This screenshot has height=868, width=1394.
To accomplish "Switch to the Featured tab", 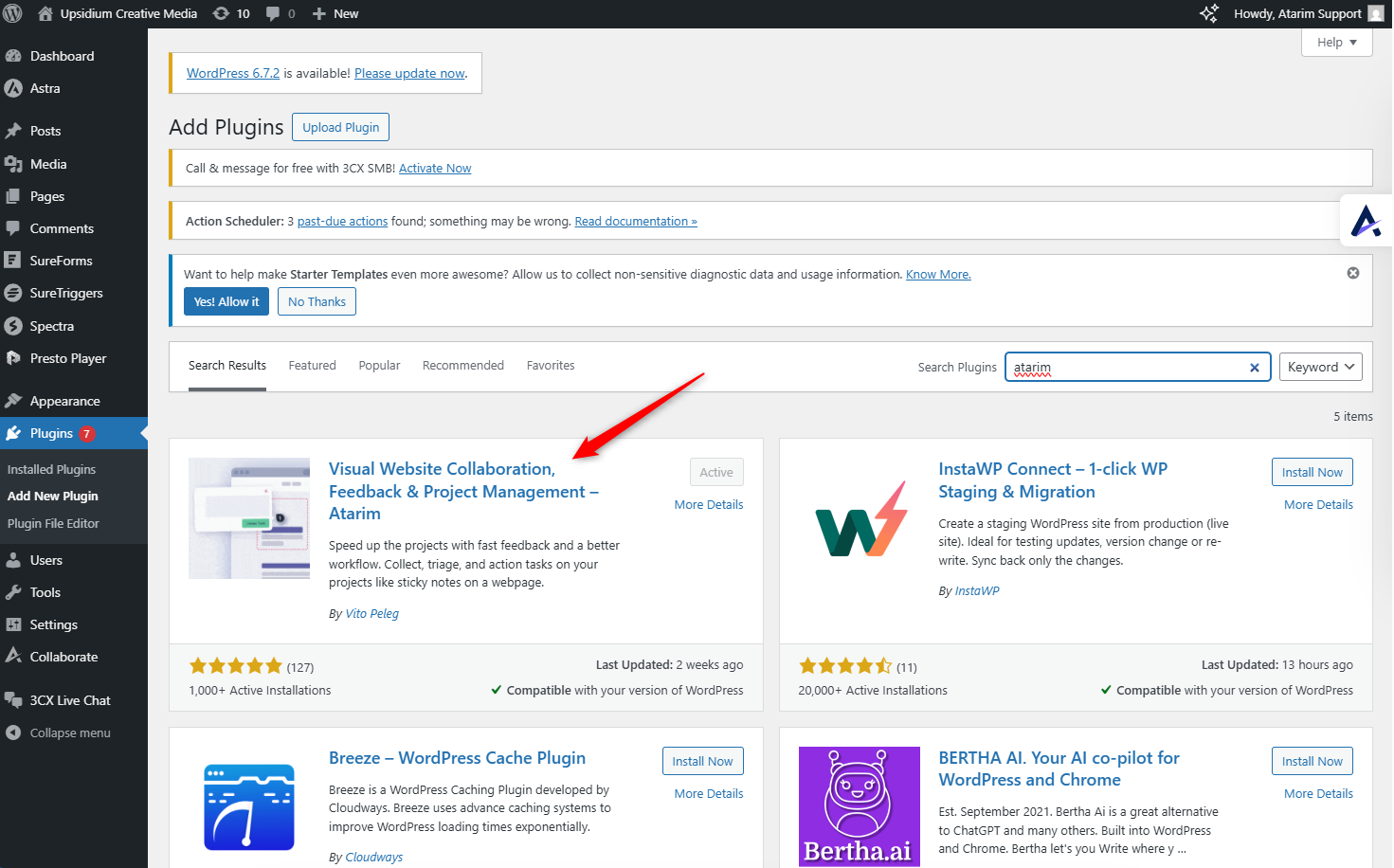I will click(312, 366).
